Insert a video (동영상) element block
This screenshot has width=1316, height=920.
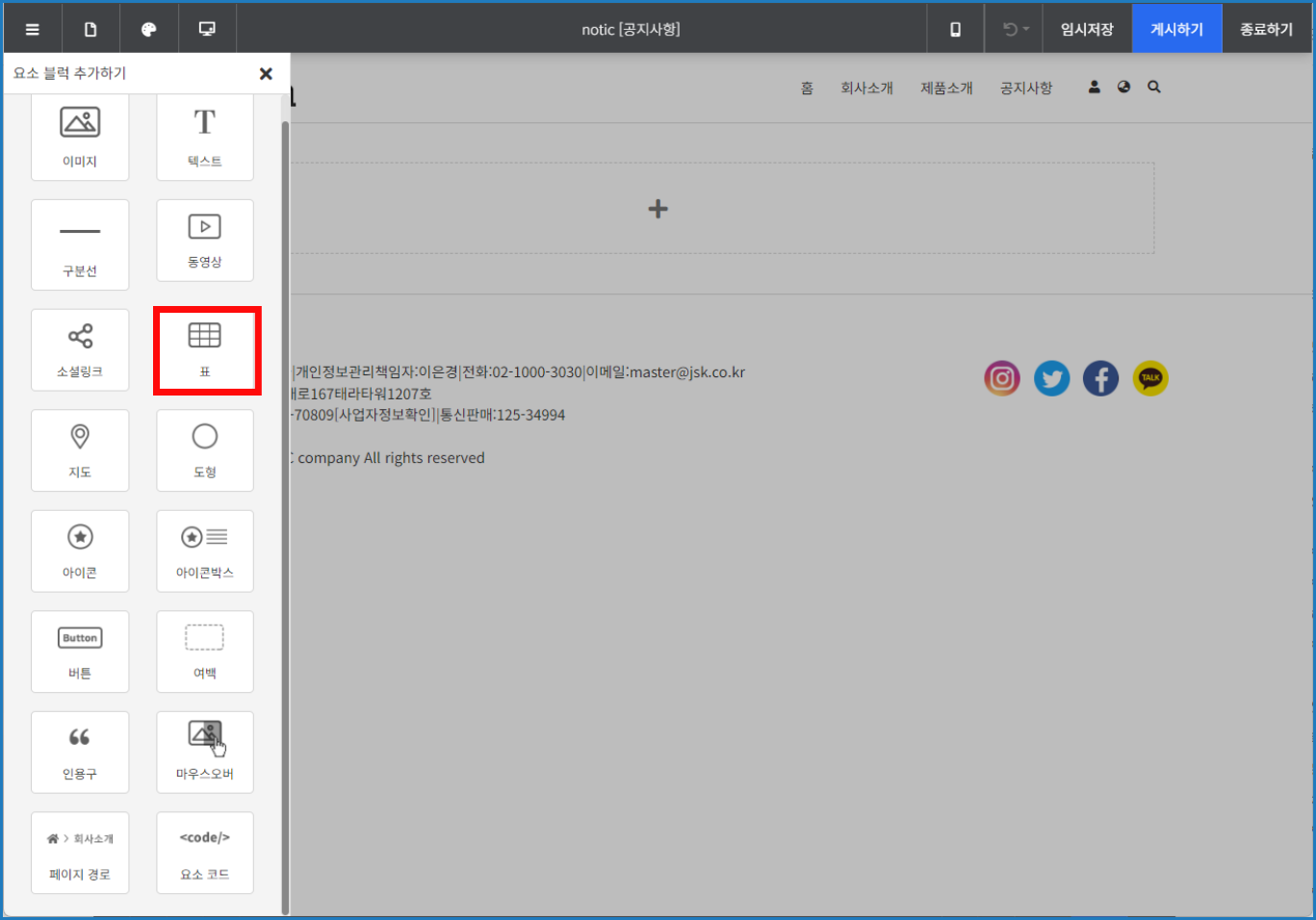[x=204, y=241]
